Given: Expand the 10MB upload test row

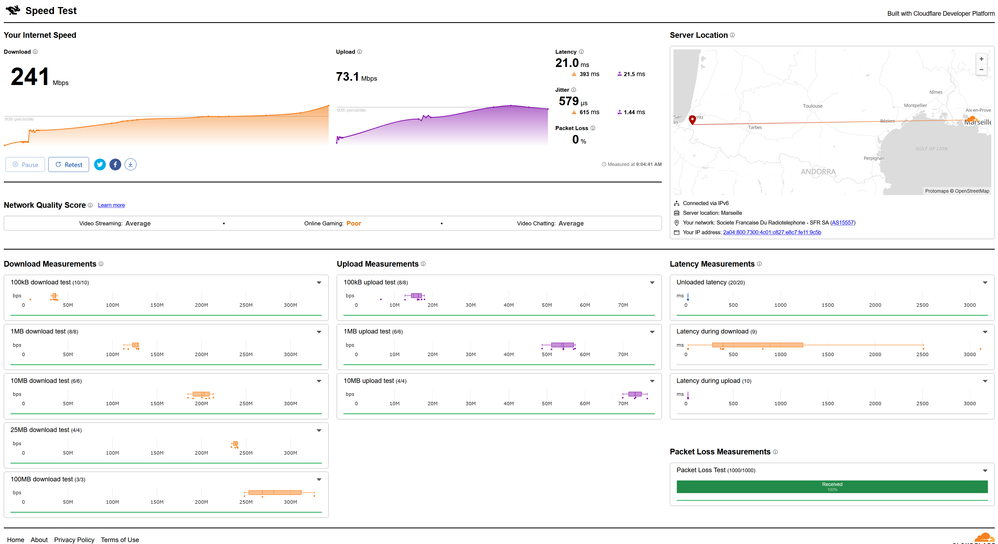Looking at the screenshot, I should point(651,381).
